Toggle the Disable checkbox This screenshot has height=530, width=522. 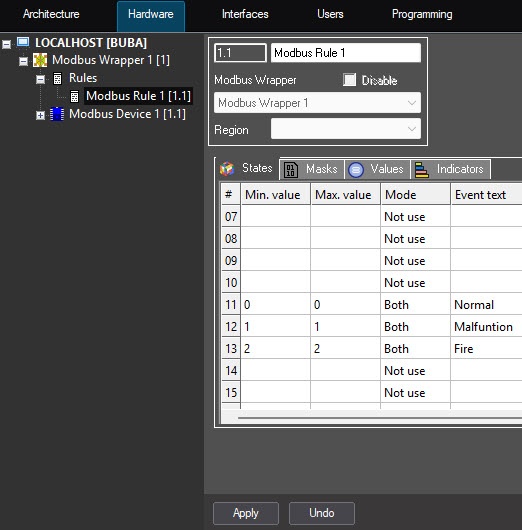[349, 80]
